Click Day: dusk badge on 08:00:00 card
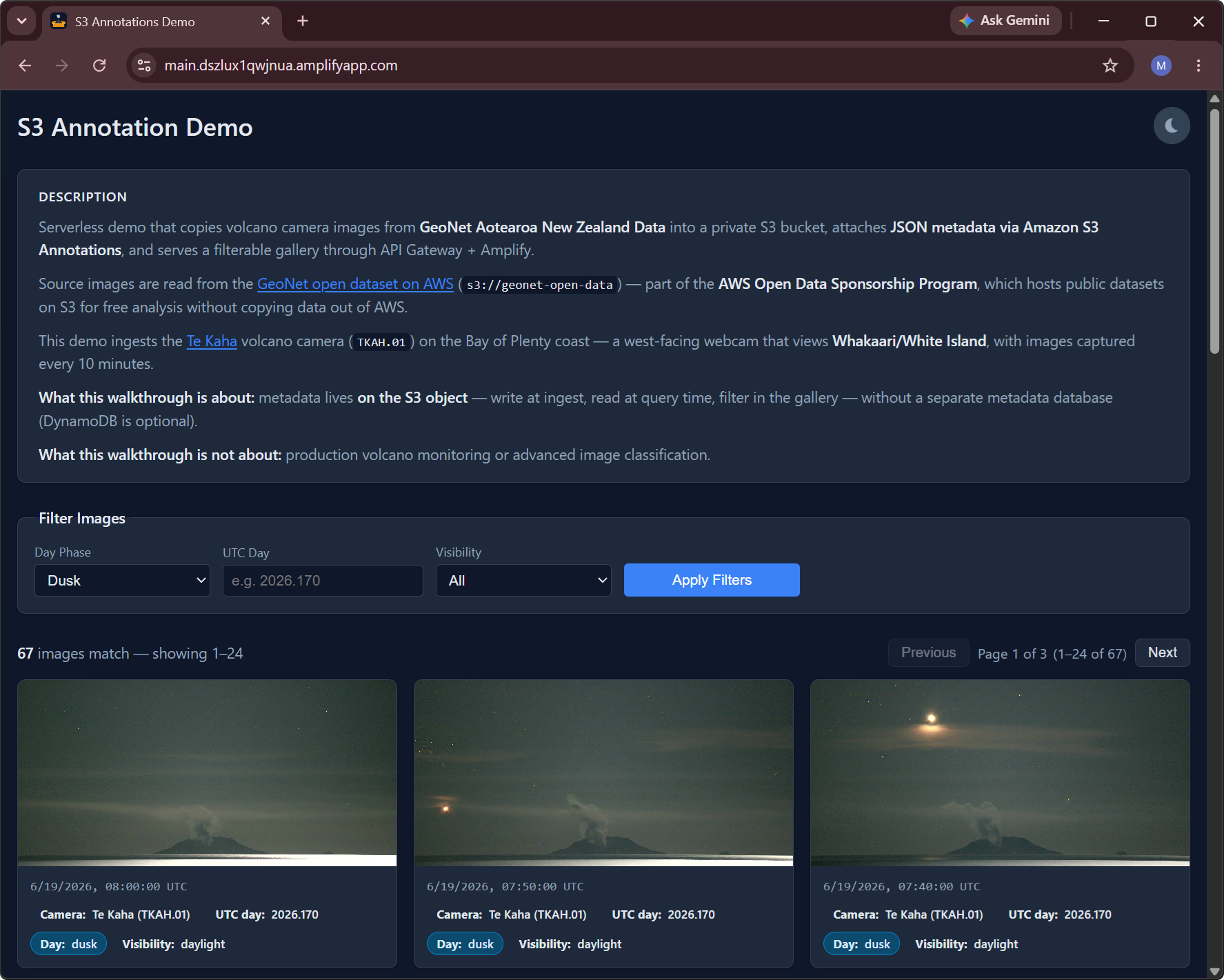1224x980 pixels. (x=68, y=944)
